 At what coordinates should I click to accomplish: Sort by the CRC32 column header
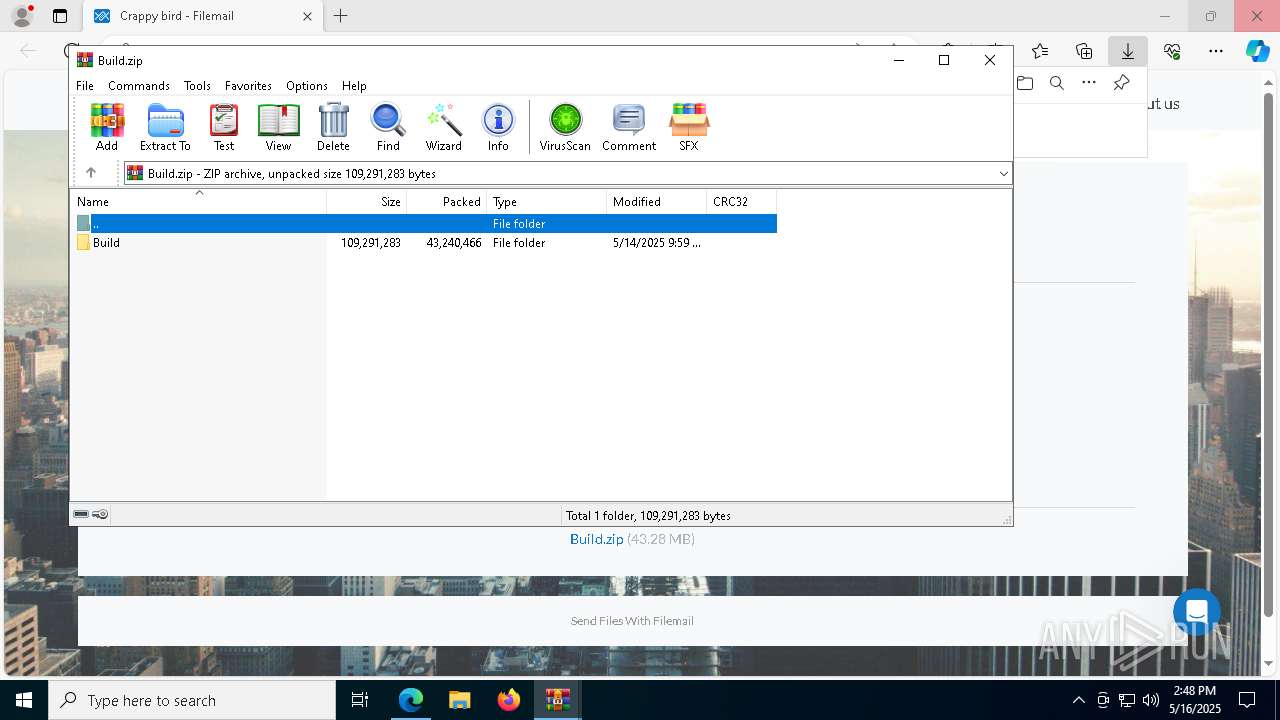pos(742,201)
